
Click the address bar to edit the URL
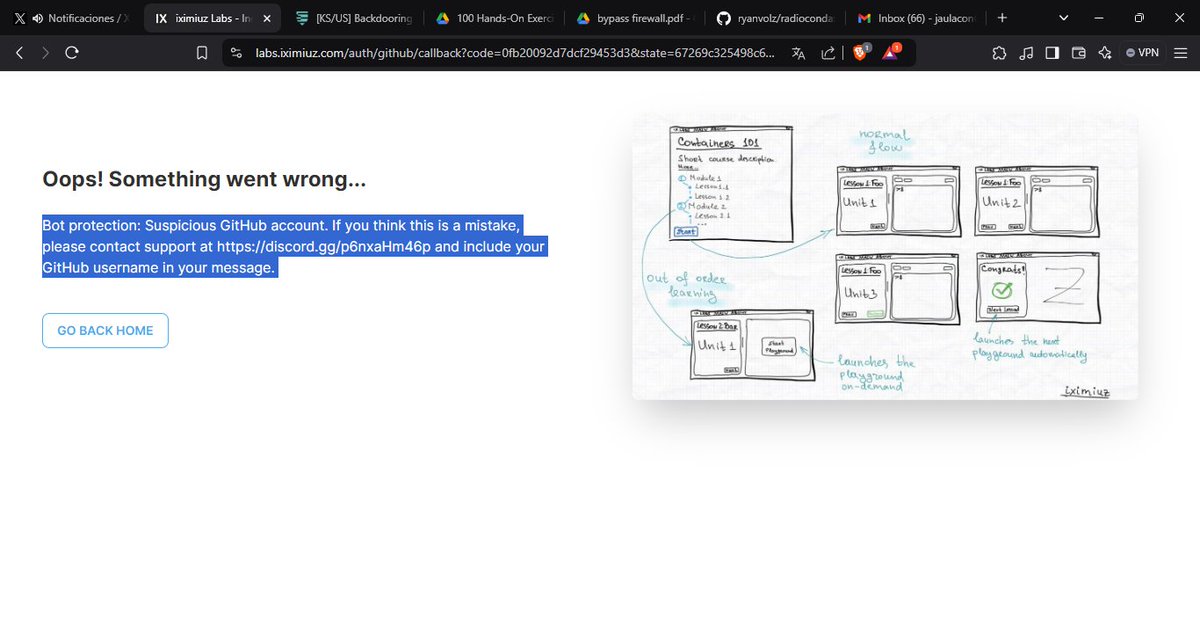[500, 52]
